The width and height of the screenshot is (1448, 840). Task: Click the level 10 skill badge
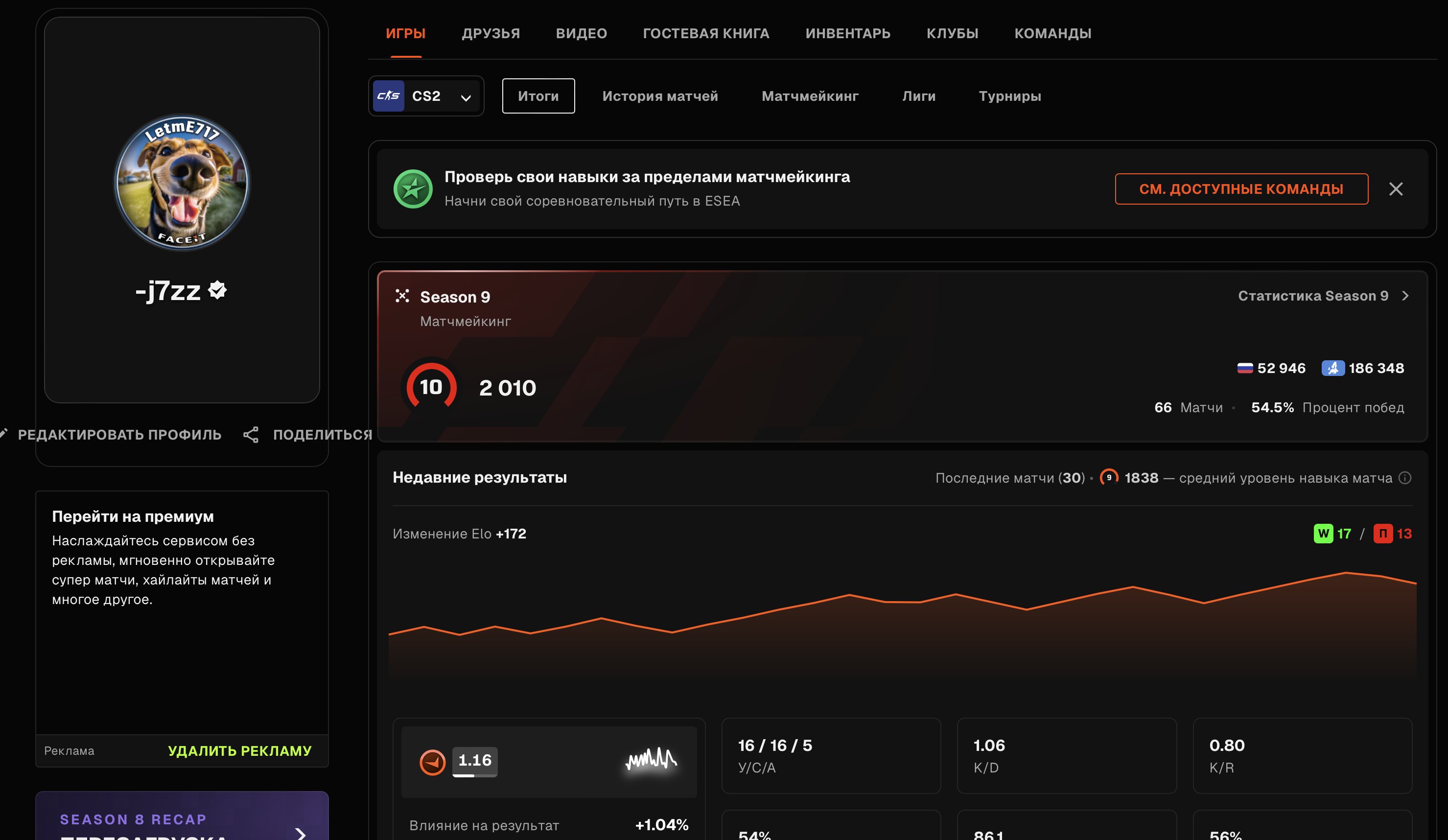pyautogui.click(x=432, y=387)
